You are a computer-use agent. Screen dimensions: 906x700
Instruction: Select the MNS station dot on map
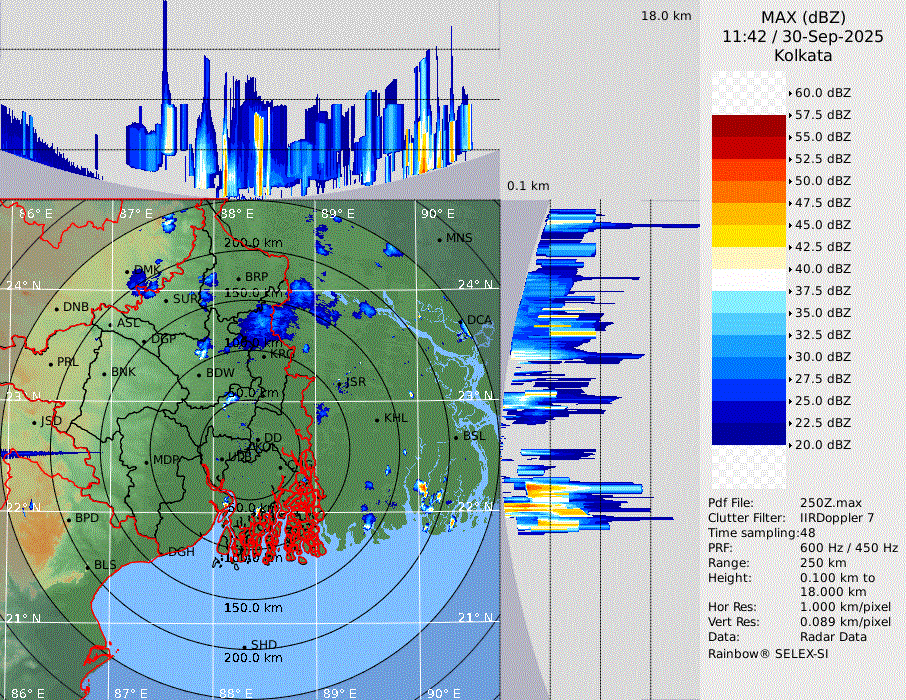440,239
